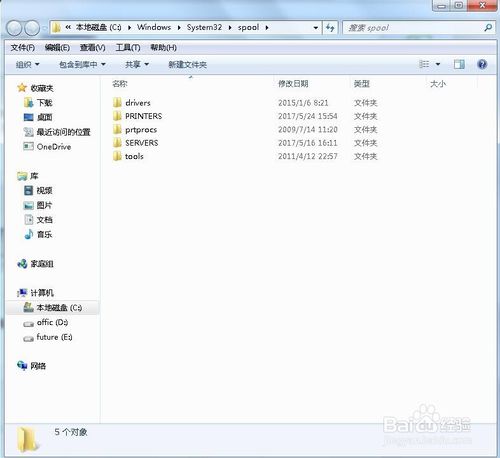The image size is (500, 458).
Task: Click the refresh button beside address bar
Action: coord(330,28)
